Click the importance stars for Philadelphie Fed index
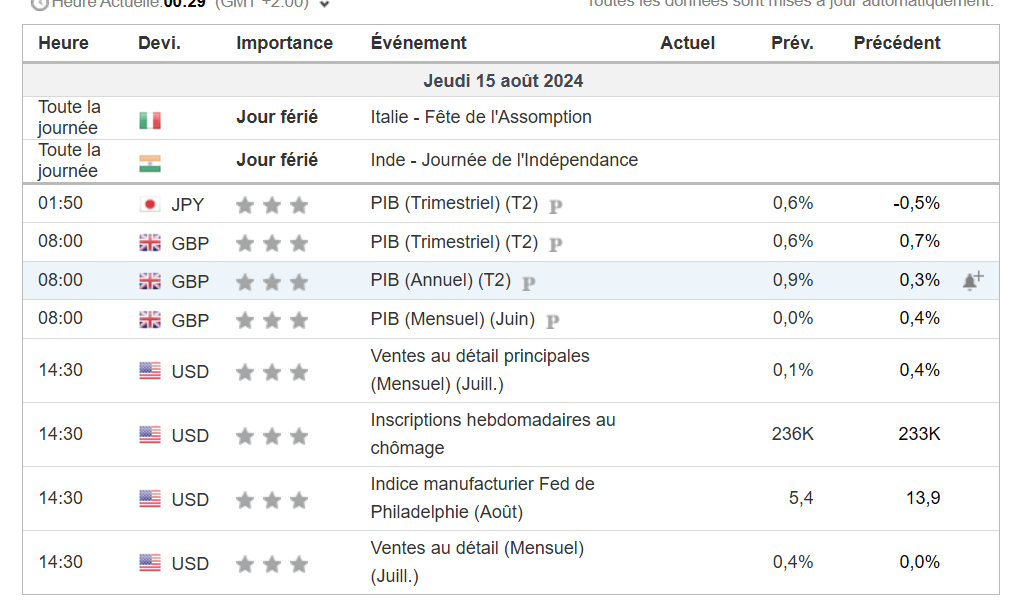The image size is (1019, 604). [272, 500]
